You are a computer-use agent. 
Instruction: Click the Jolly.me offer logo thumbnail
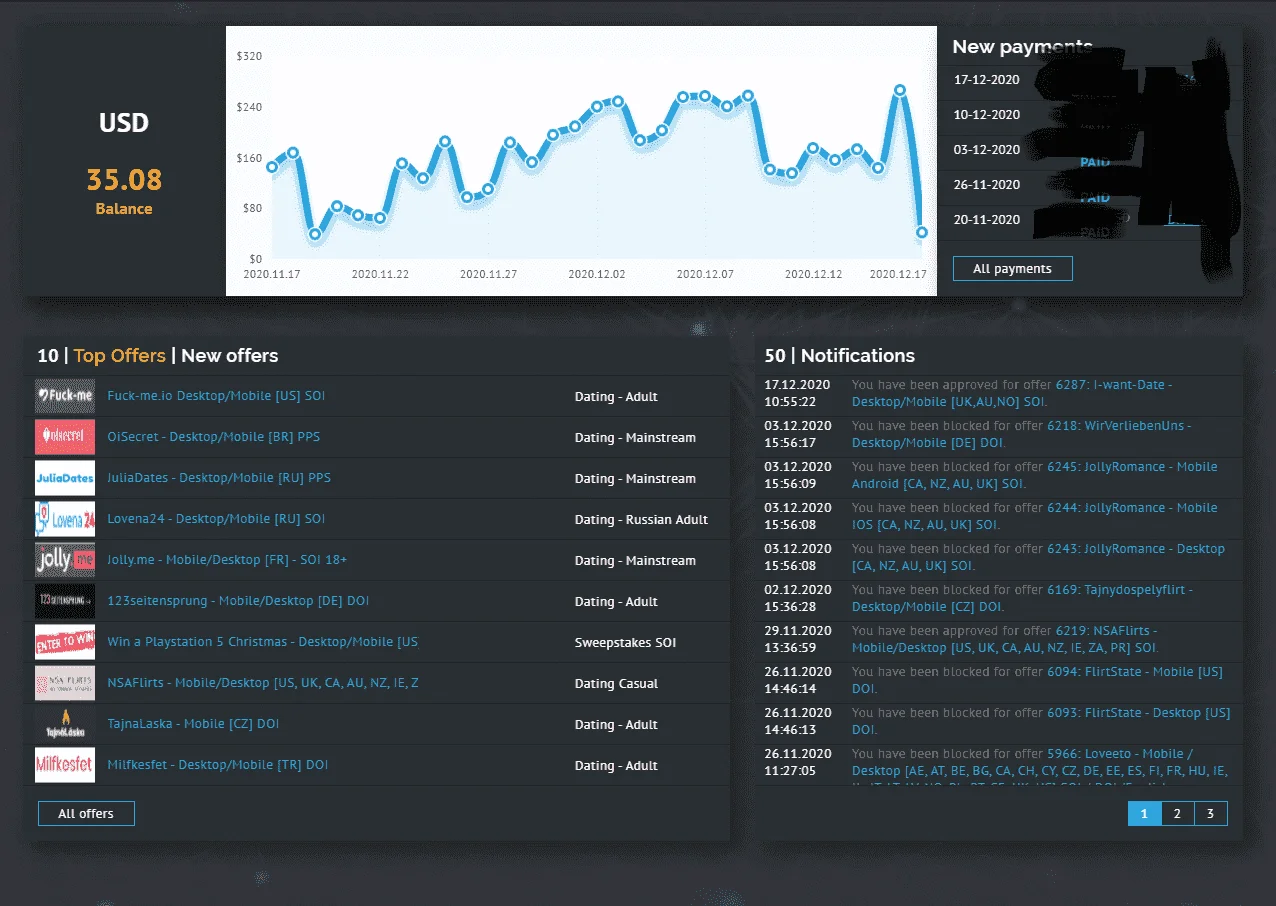coord(65,560)
